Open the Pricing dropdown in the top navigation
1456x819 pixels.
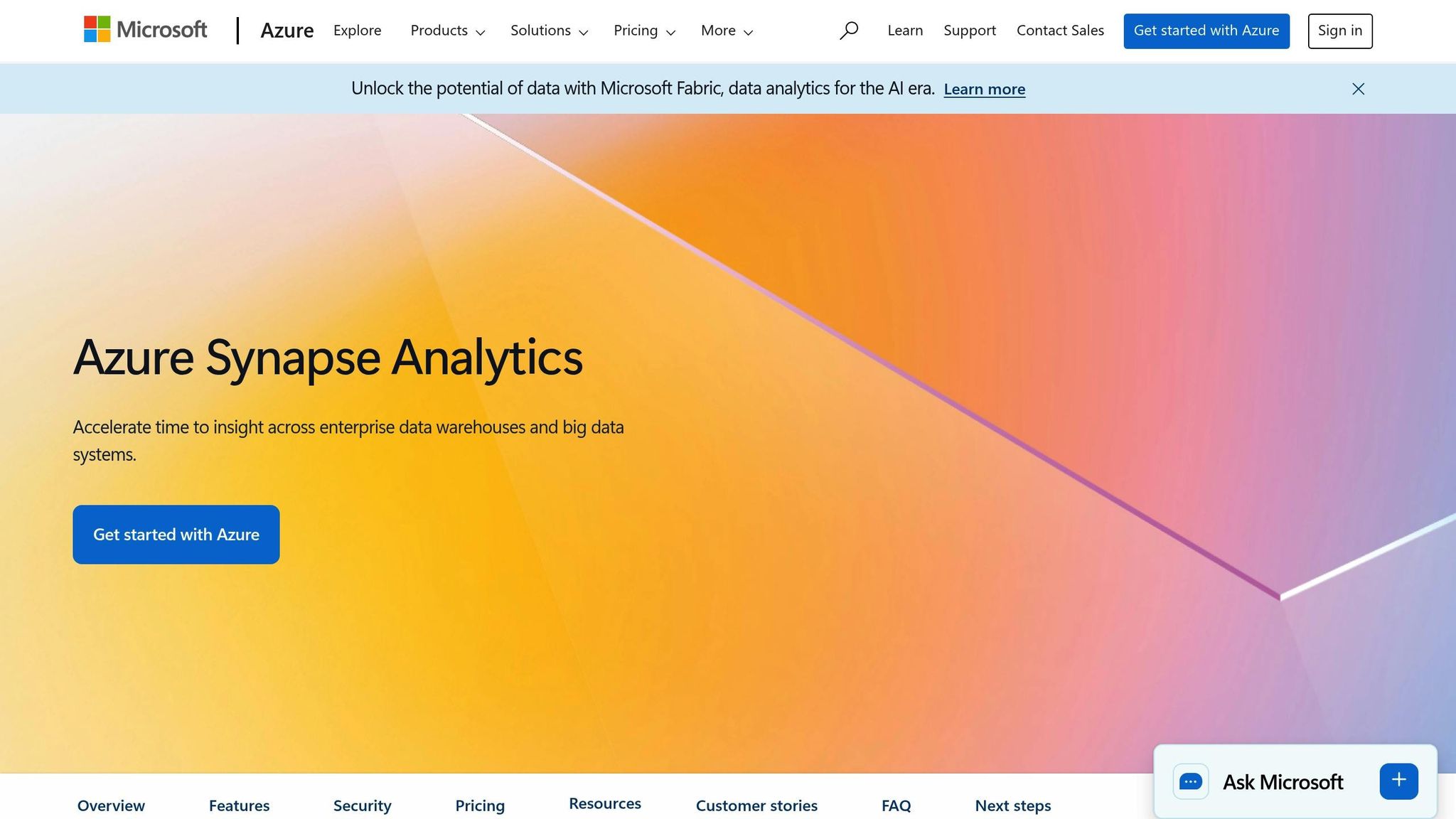point(644,31)
